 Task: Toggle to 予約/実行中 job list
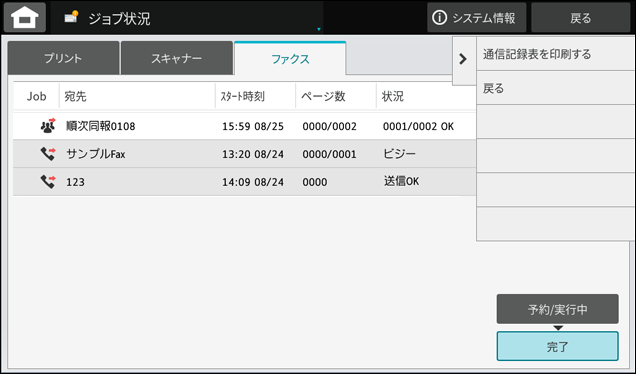(557, 309)
